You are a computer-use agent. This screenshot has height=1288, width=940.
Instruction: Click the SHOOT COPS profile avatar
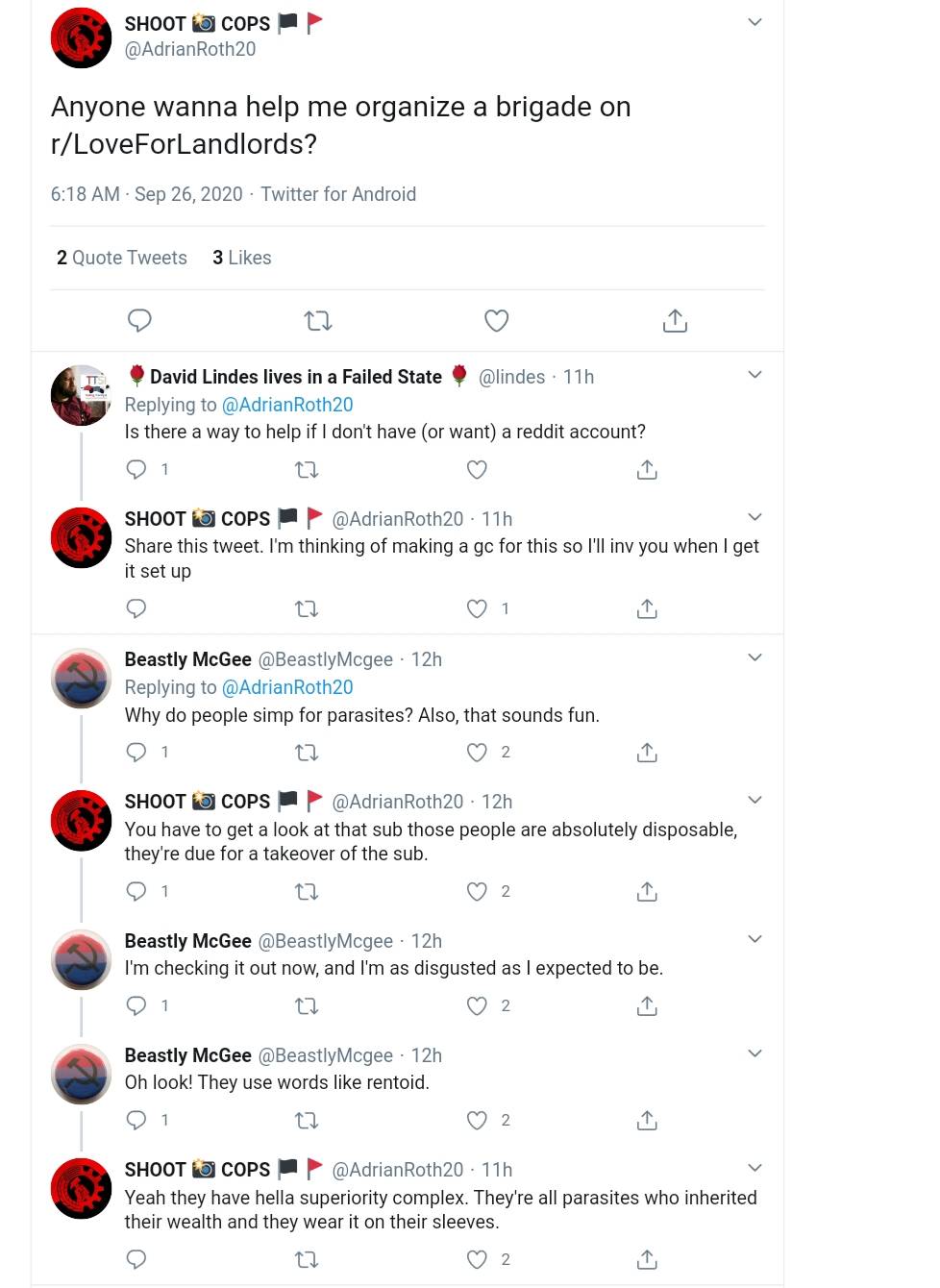pyautogui.click(x=81, y=37)
